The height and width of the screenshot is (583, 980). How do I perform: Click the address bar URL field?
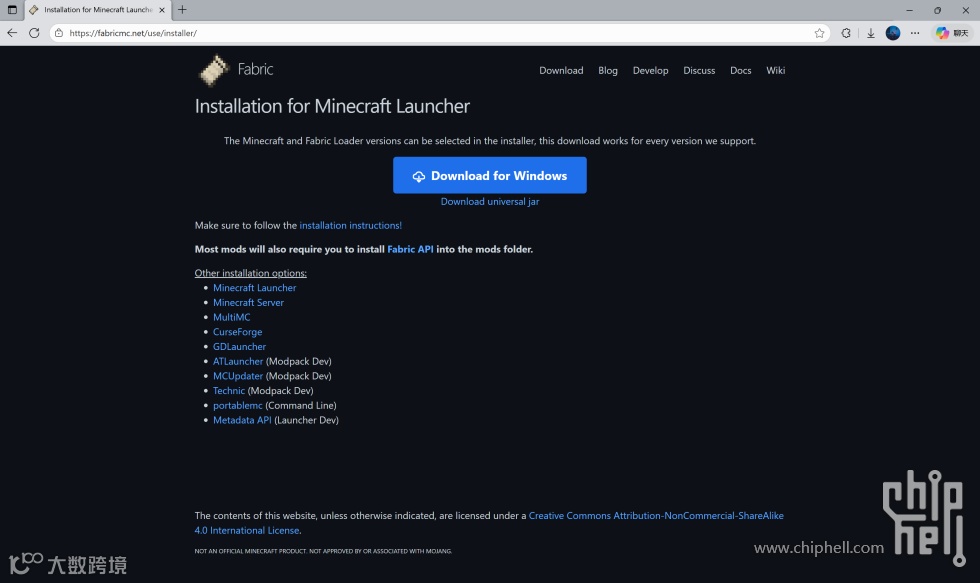(x=438, y=33)
